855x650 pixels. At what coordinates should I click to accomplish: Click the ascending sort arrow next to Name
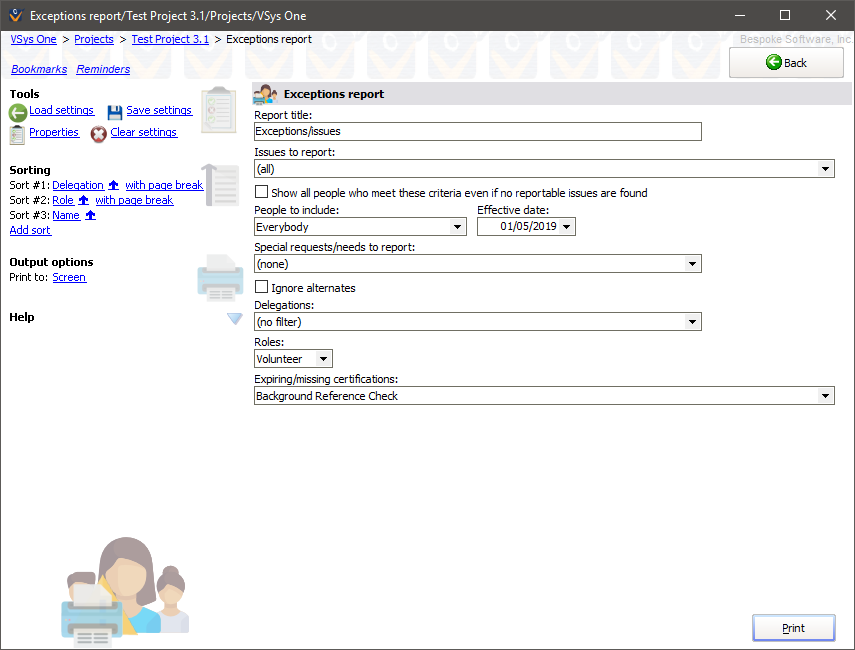[90, 214]
